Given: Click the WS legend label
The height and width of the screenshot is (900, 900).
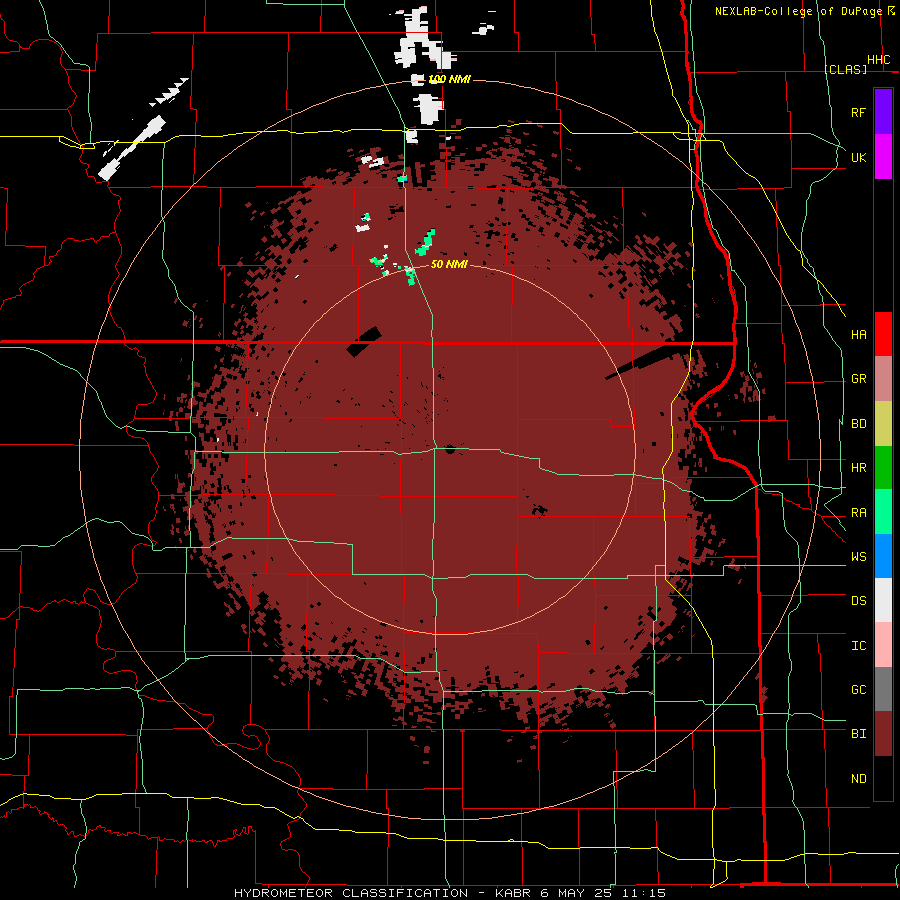Looking at the screenshot, I should pos(859,557).
